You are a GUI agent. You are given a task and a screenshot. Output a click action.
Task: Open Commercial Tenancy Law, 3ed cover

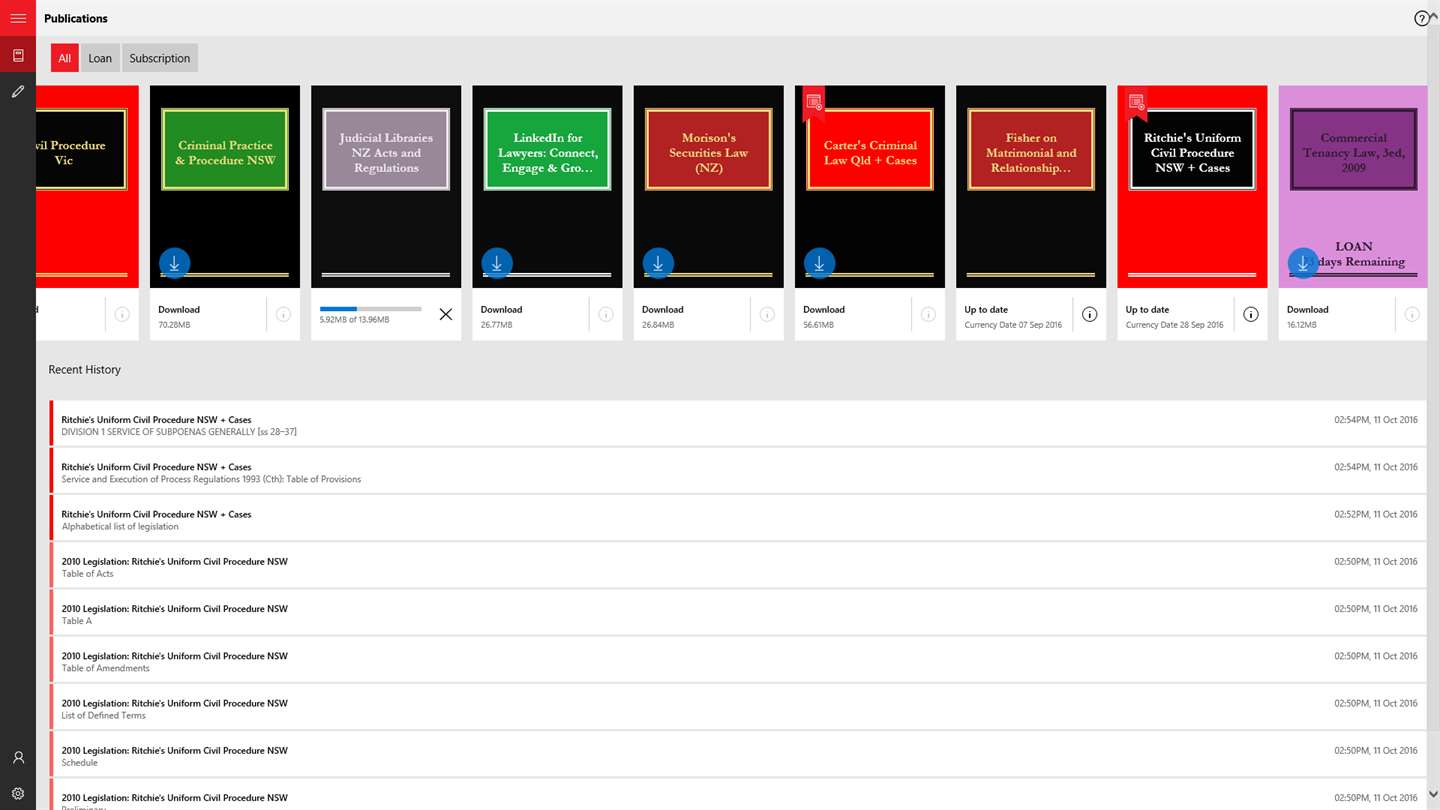[1353, 187]
